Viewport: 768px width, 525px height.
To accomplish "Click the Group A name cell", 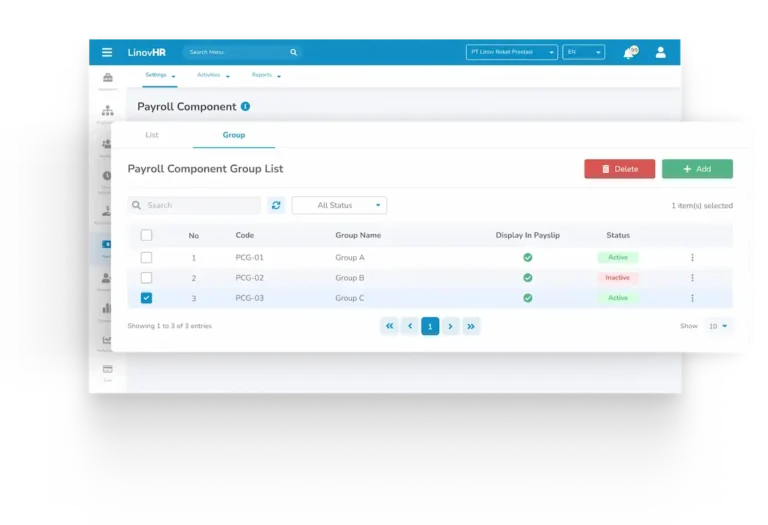I will point(350,258).
